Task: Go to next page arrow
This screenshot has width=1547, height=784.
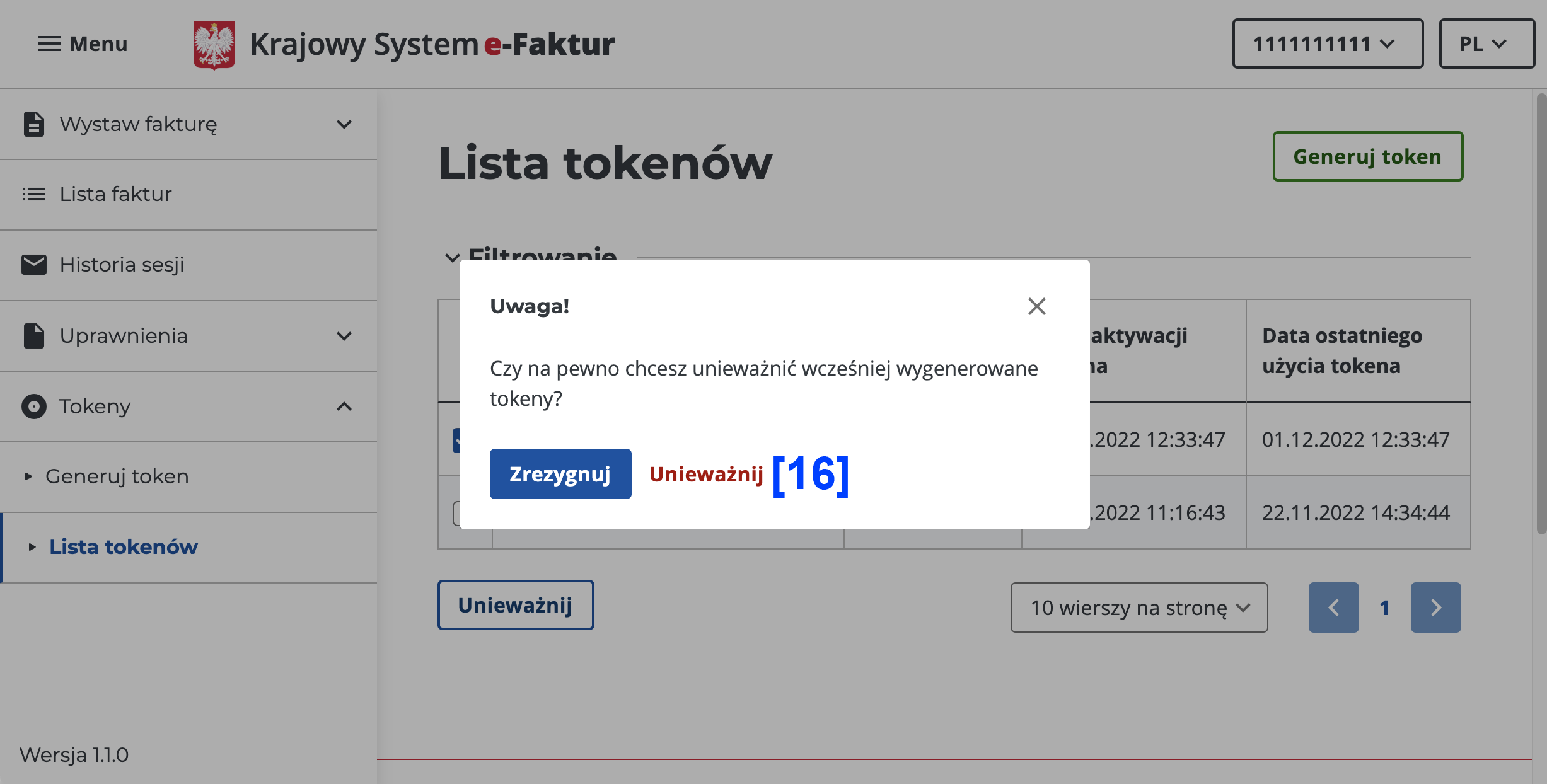Action: click(1435, 608)
